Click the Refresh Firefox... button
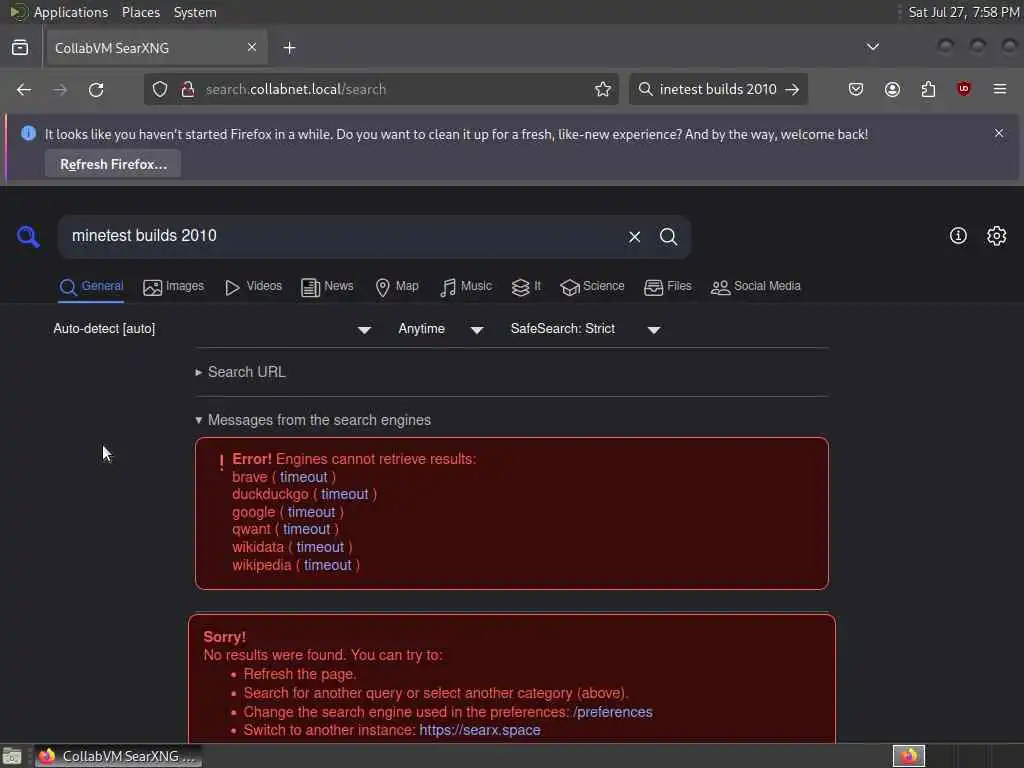This screenshot has width=1024, height=768. [113, 164]
